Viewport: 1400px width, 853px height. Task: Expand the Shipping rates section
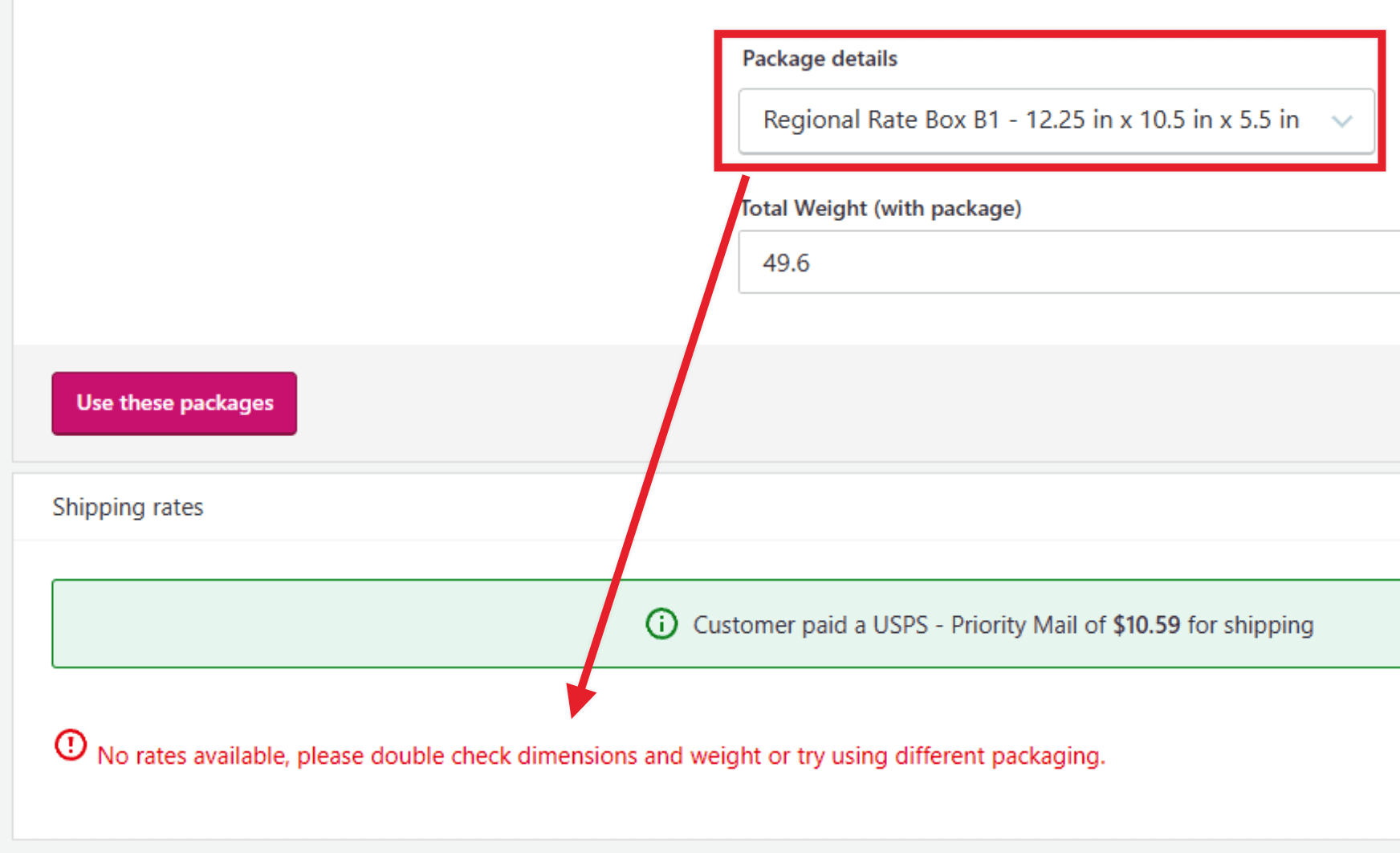[x=128, y=507]
